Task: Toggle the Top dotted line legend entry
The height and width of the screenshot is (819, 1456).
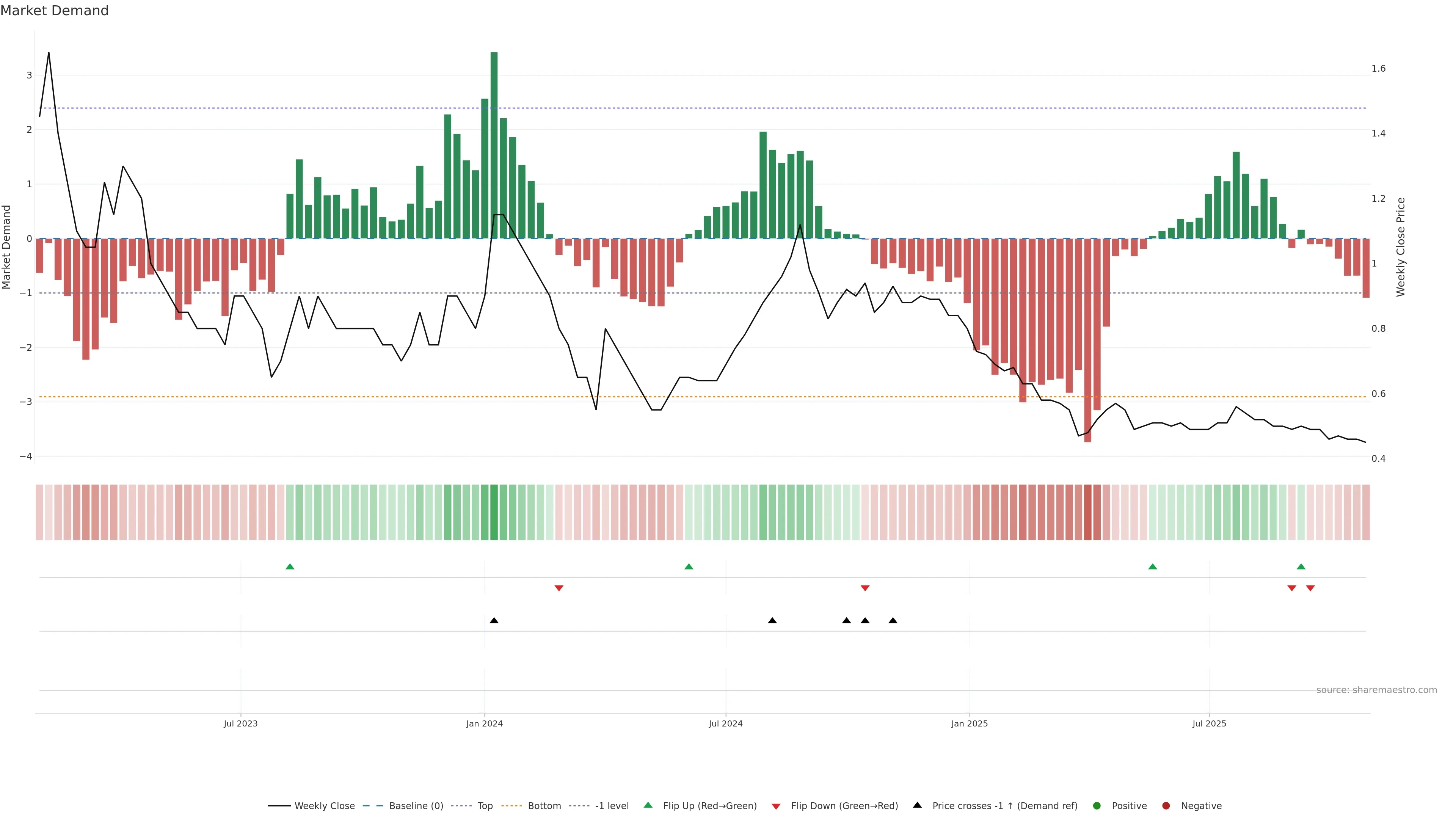Action: pyautogui.click(x=485, y=806)
